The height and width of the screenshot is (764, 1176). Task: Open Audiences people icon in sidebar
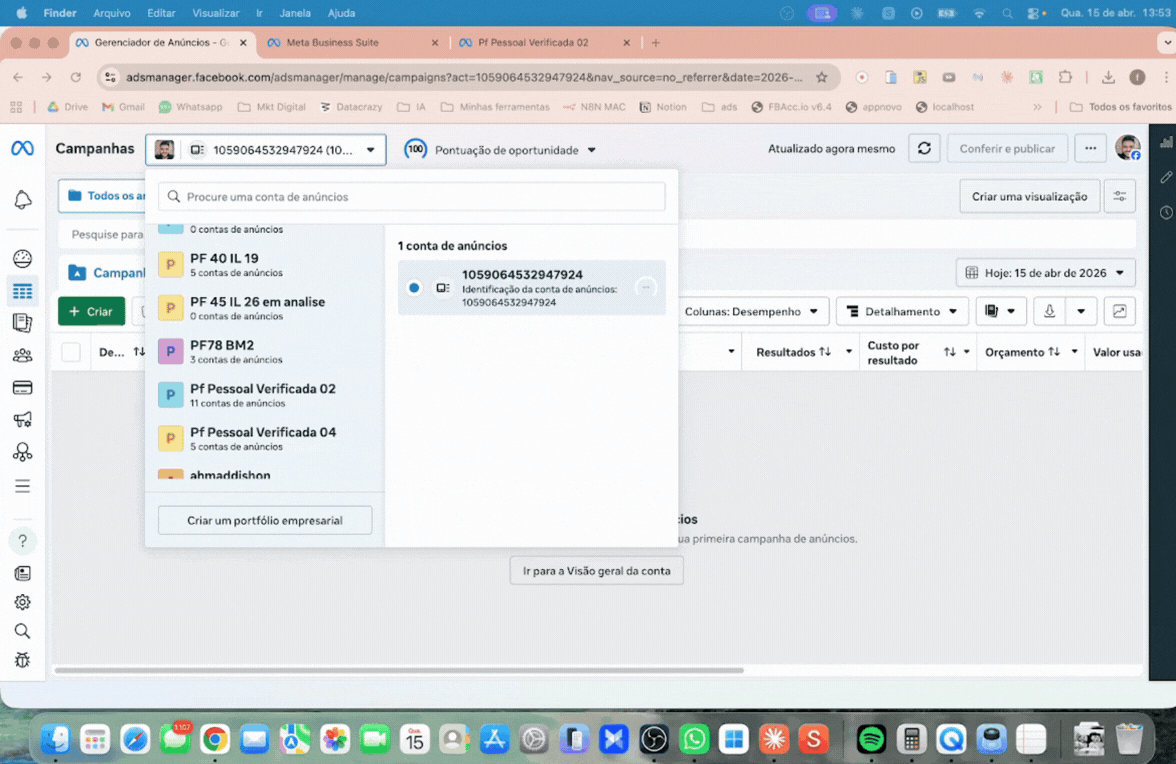(22, 355)
